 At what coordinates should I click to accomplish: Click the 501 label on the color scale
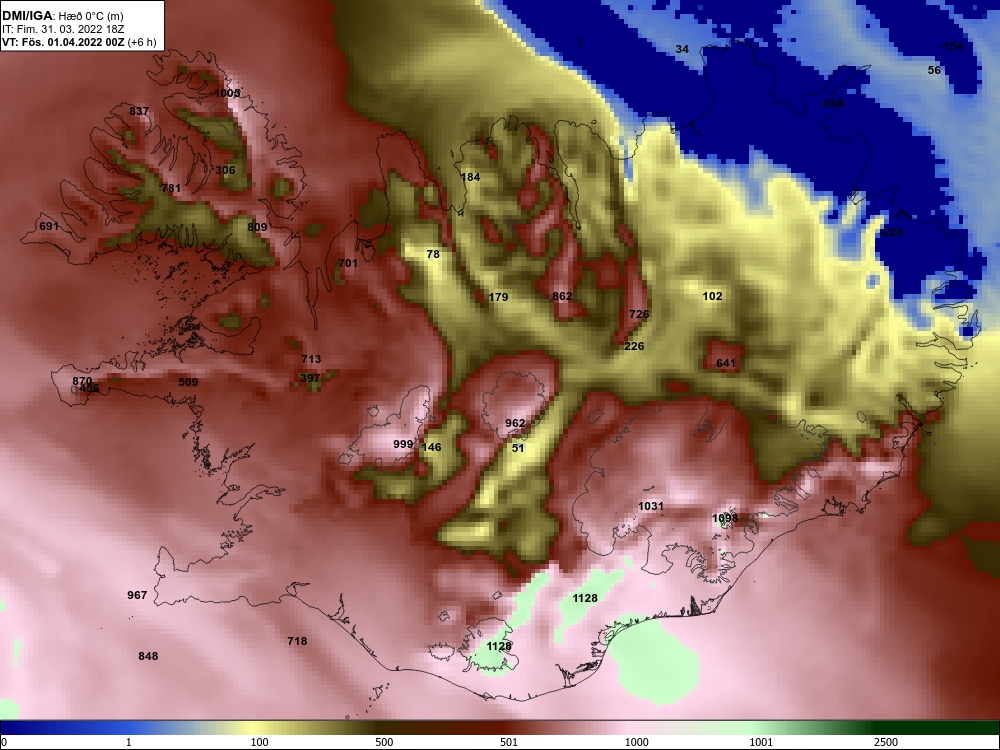point(509,742)
